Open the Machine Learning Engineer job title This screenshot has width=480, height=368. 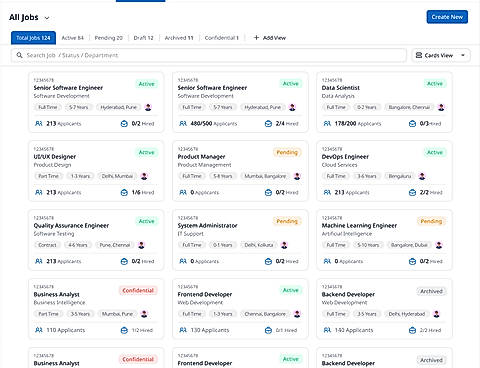coord(359,226)
